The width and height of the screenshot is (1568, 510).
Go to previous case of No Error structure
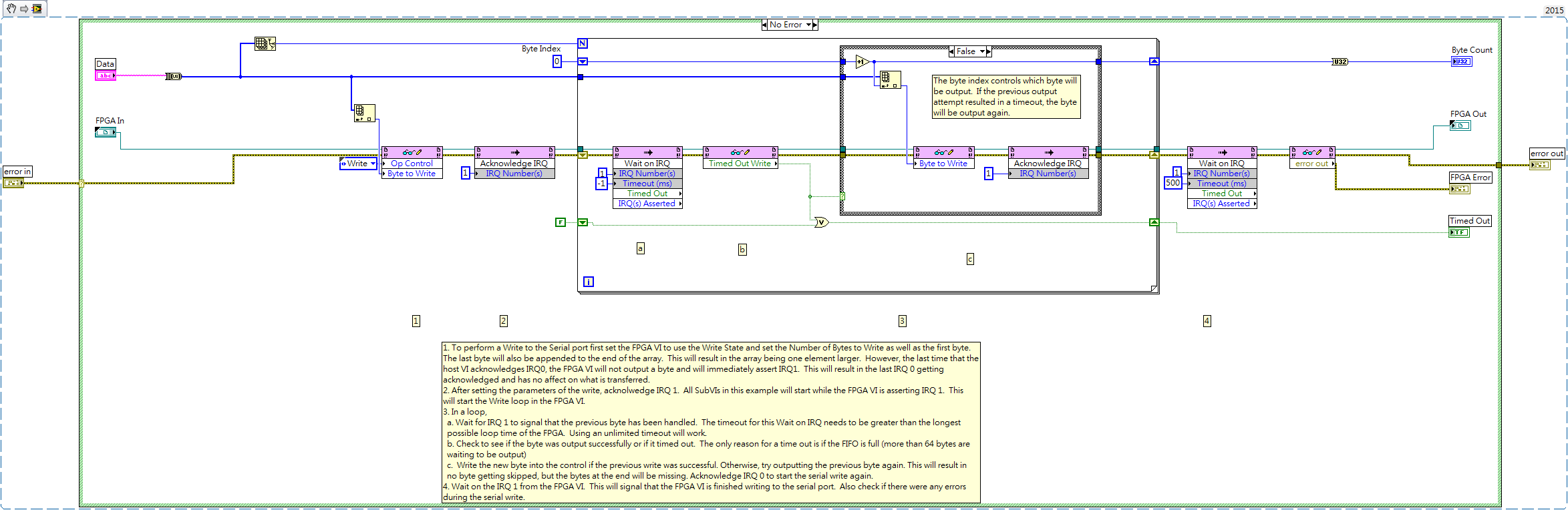(x=764, y=25)
